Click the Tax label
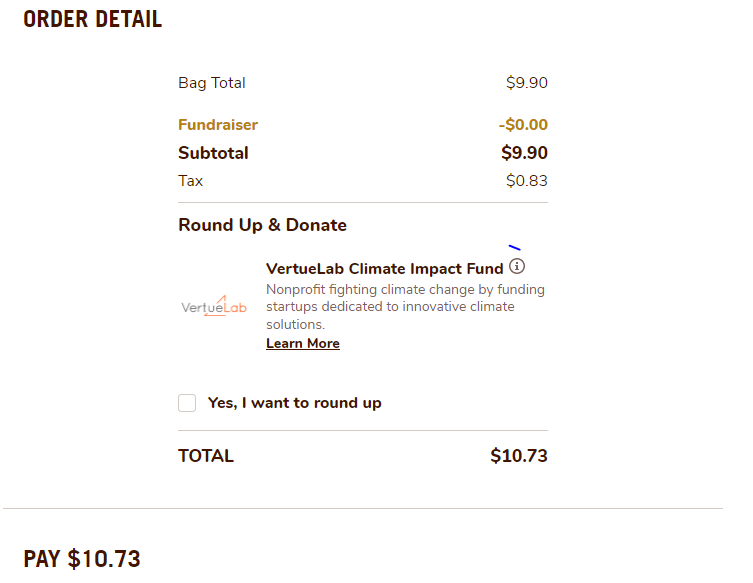Screen dimensions: 753x583 coord(190,181)
